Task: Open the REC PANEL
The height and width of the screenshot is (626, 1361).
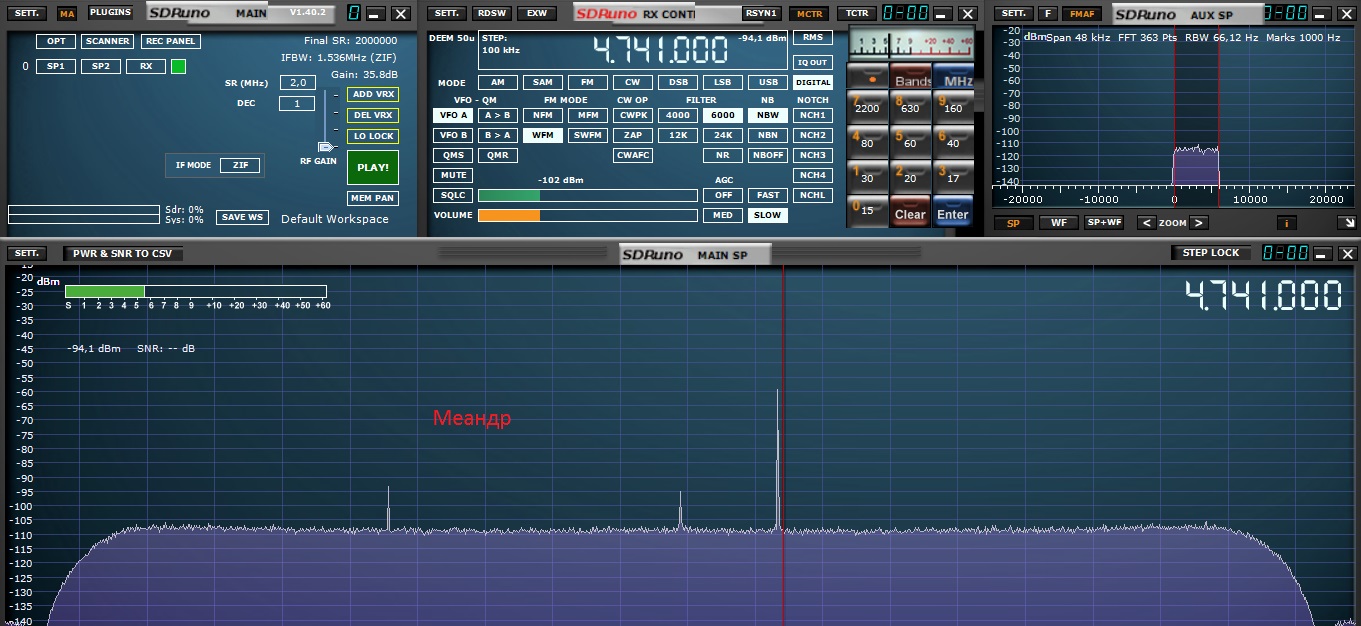Action: click(170, 41)
